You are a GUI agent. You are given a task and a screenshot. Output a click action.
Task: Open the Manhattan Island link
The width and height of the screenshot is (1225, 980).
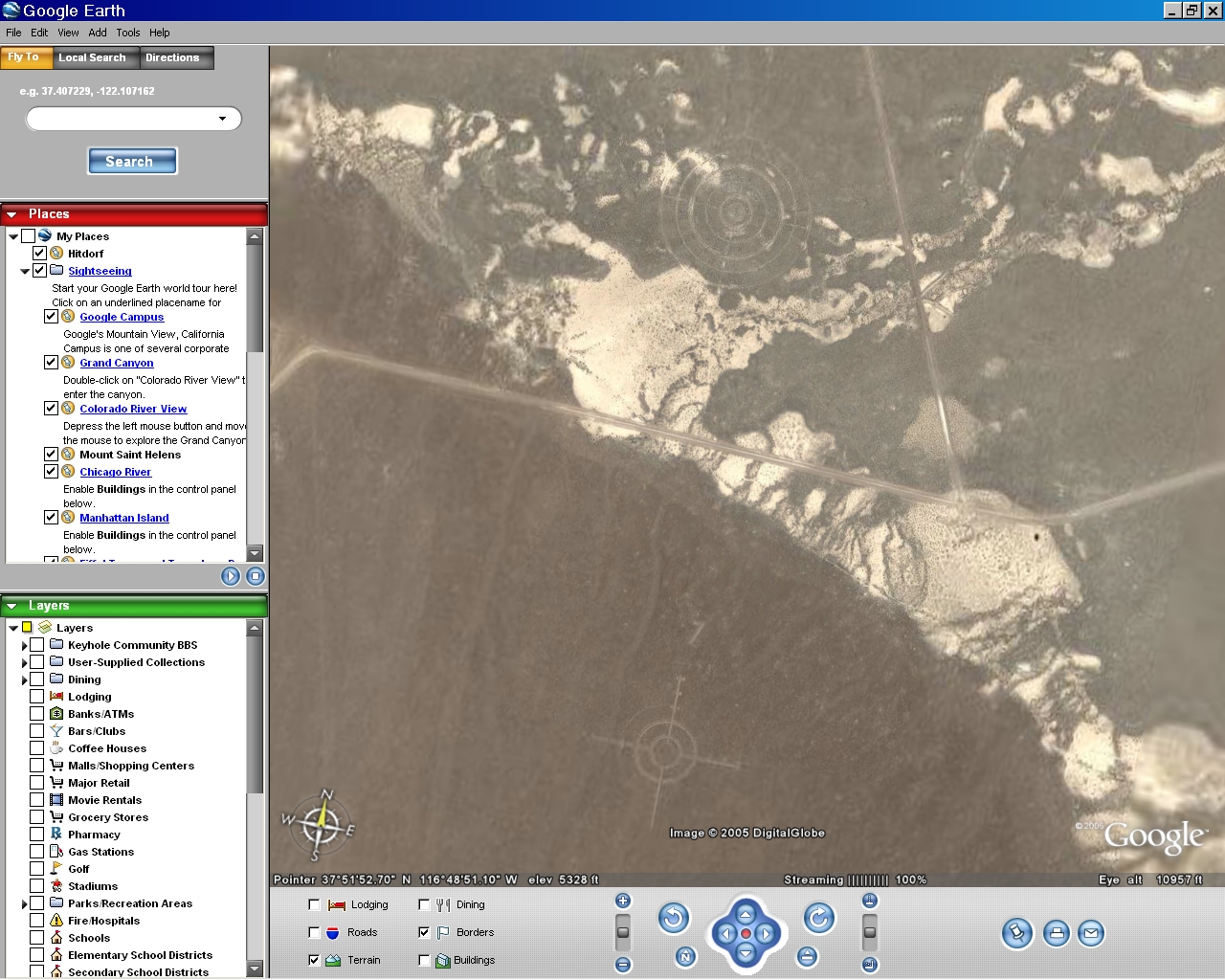click(x=123, y=518)
